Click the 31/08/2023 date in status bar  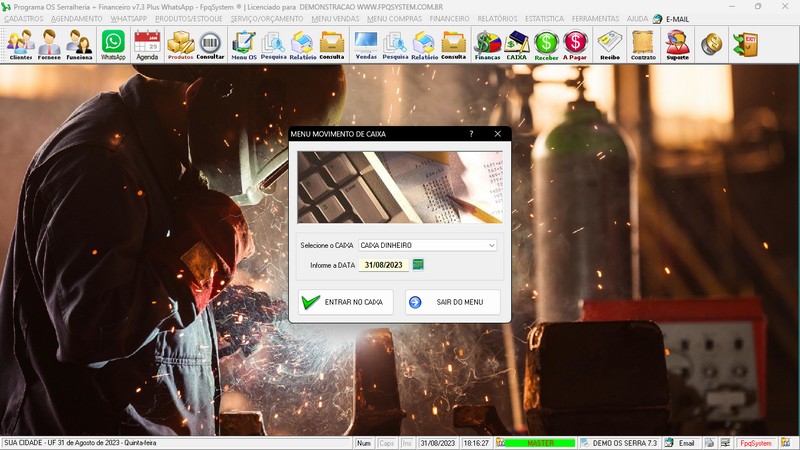pyautogui.click(x=438, y=443)
